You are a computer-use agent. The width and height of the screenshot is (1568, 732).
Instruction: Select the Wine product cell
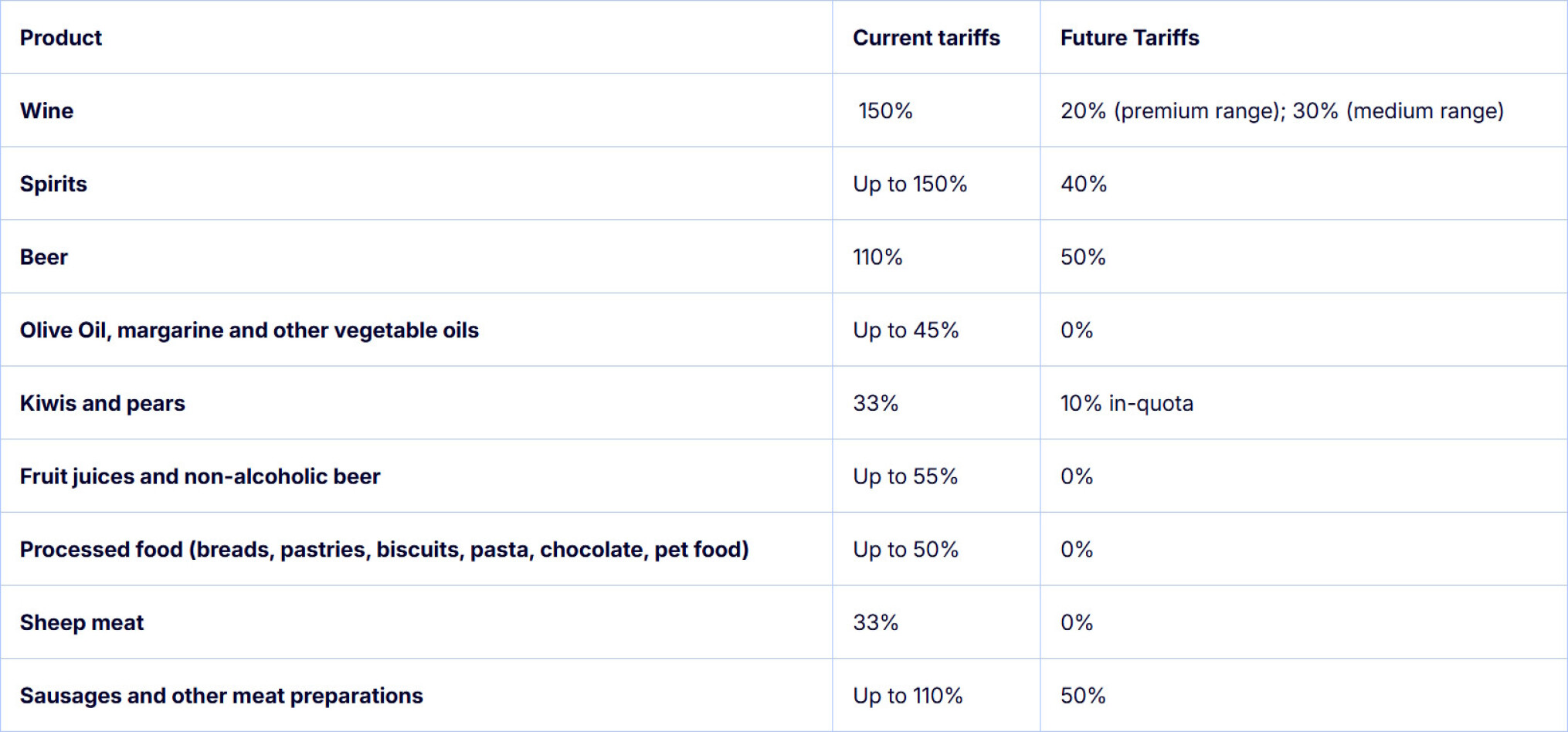coord(47,111)
